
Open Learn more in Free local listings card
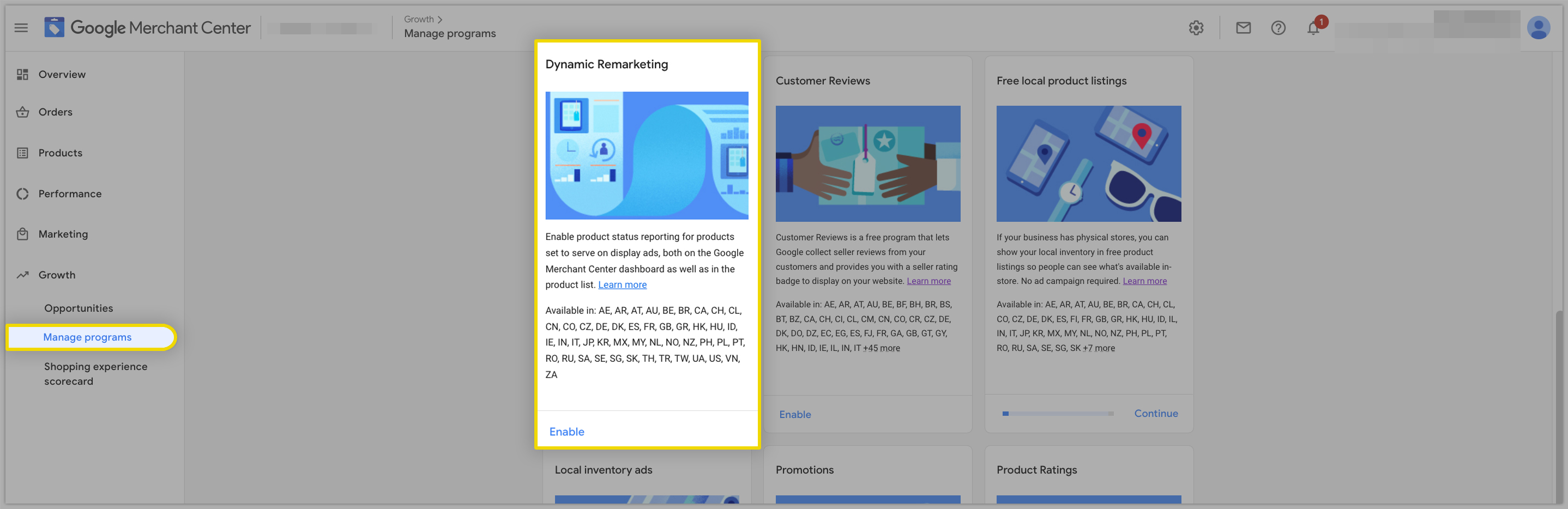[x=1144, y=281]
